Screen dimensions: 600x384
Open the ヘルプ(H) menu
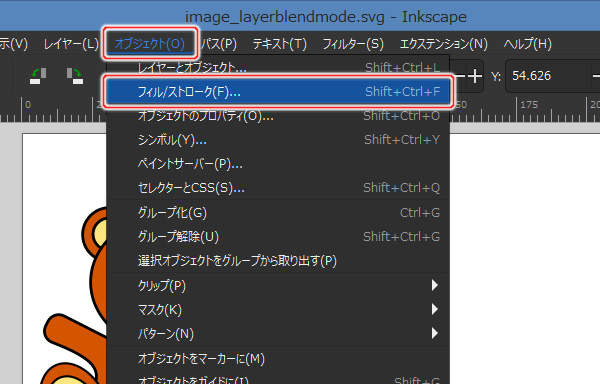tap(528, 44)
